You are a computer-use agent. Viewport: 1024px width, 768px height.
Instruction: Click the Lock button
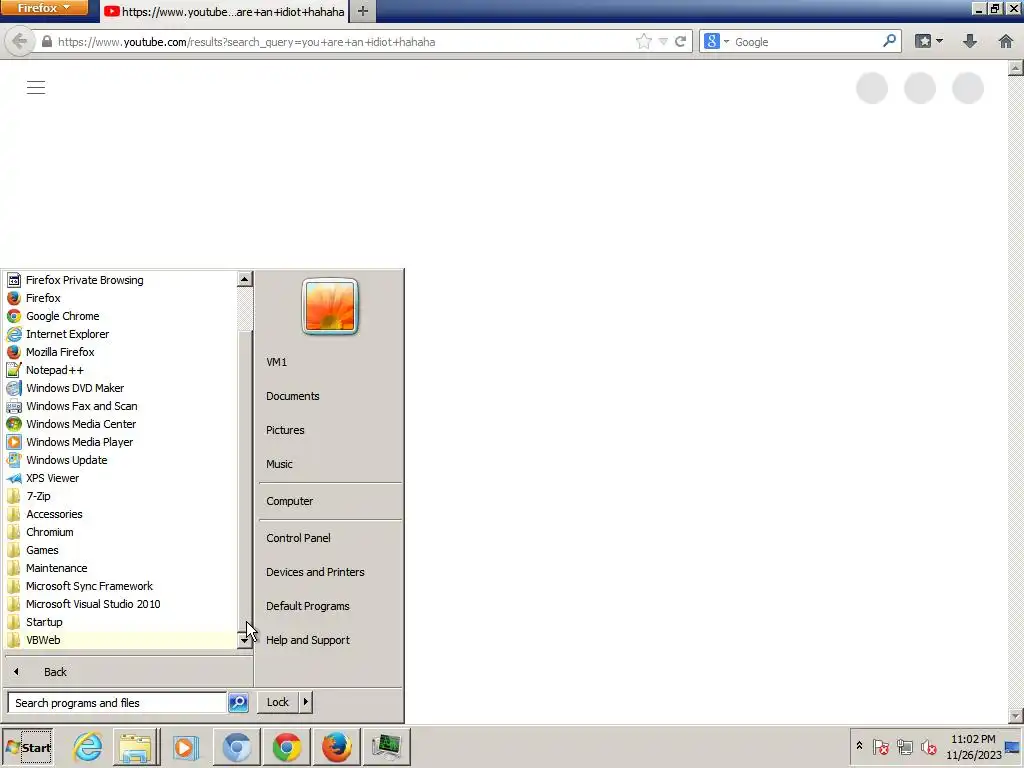[278, 702]
